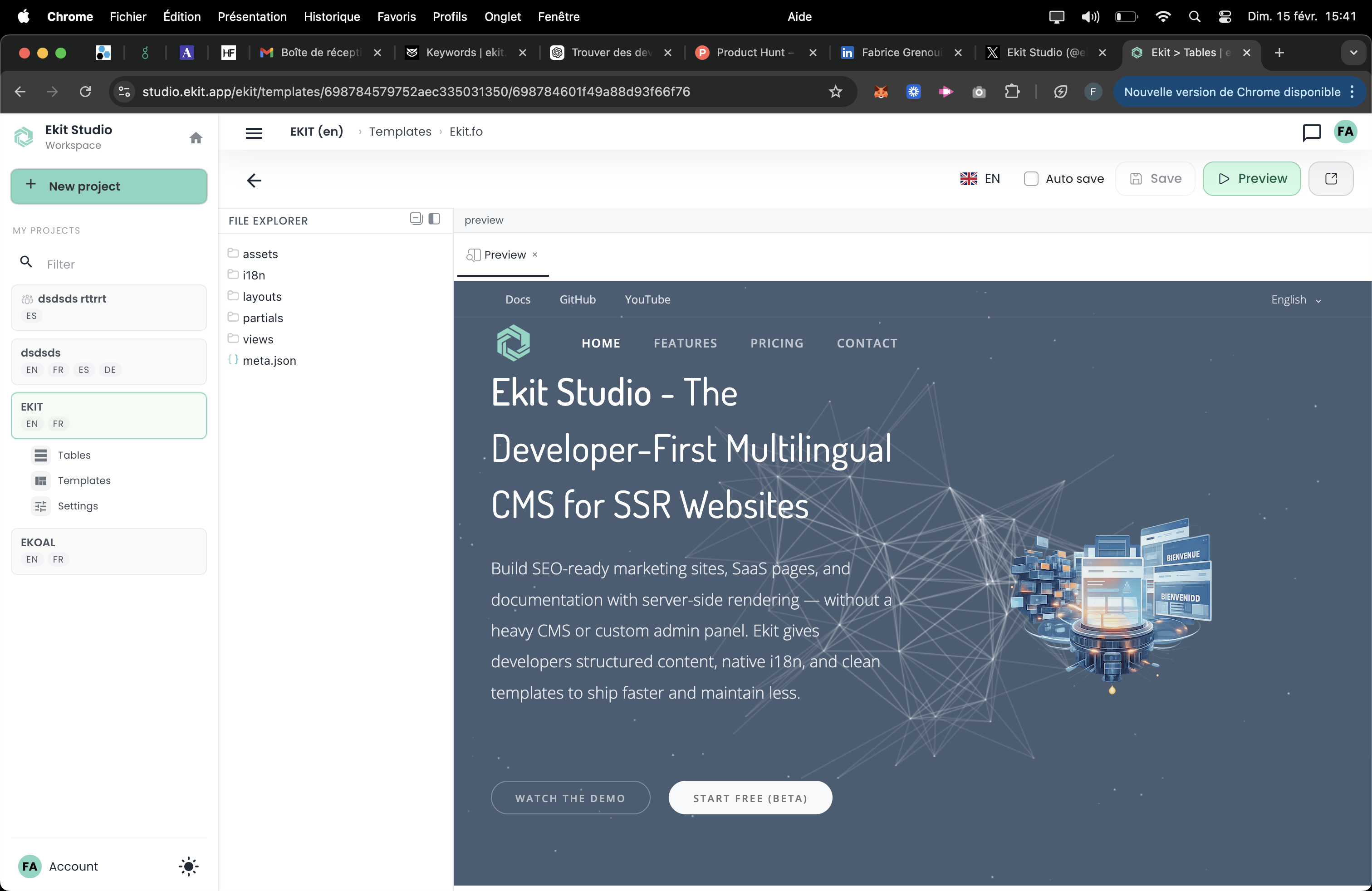Toggle side panel icon in File Explorer

[x=434, y=219]
